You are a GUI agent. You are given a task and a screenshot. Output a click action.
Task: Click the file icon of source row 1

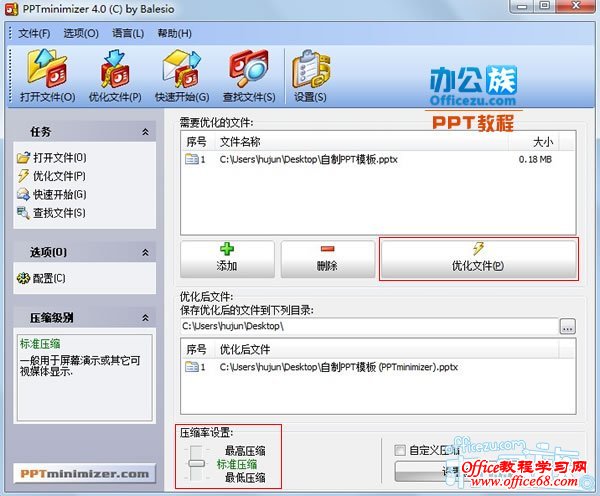point(191,159)
